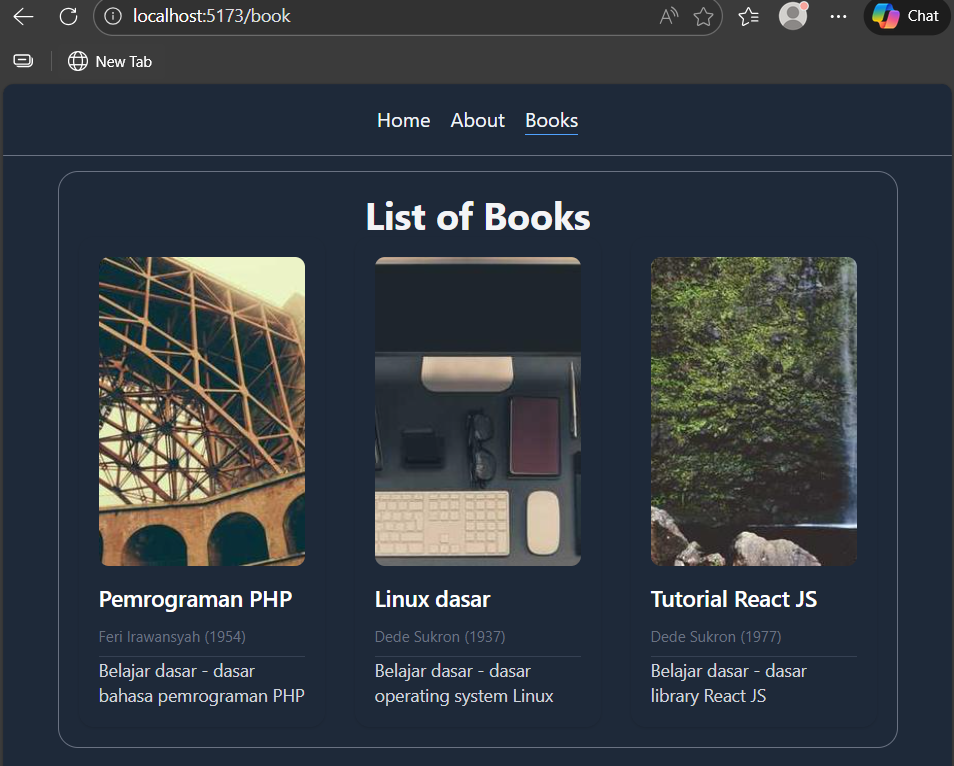The image size is (954, 766).
Task: Open Copilot Chat button
Action: (907, 16)
